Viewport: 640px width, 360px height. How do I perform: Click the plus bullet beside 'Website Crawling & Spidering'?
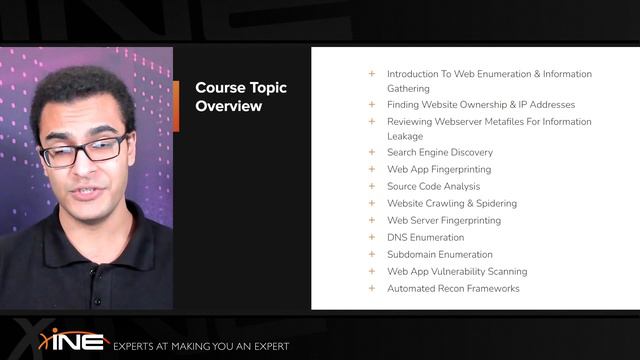tap(372, 203)
